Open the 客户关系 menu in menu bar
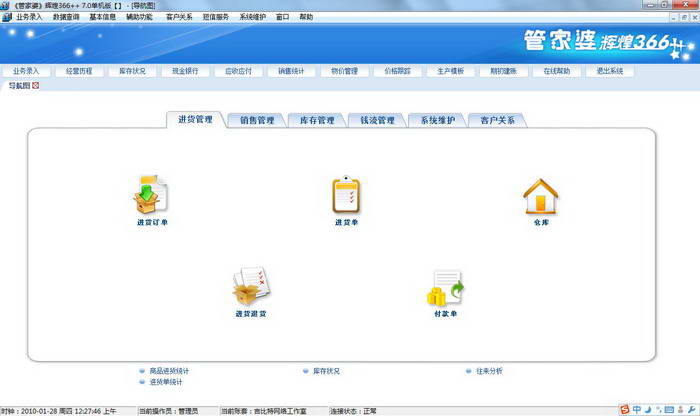Viewport: 700px width, 416px height. click(179, 17)
